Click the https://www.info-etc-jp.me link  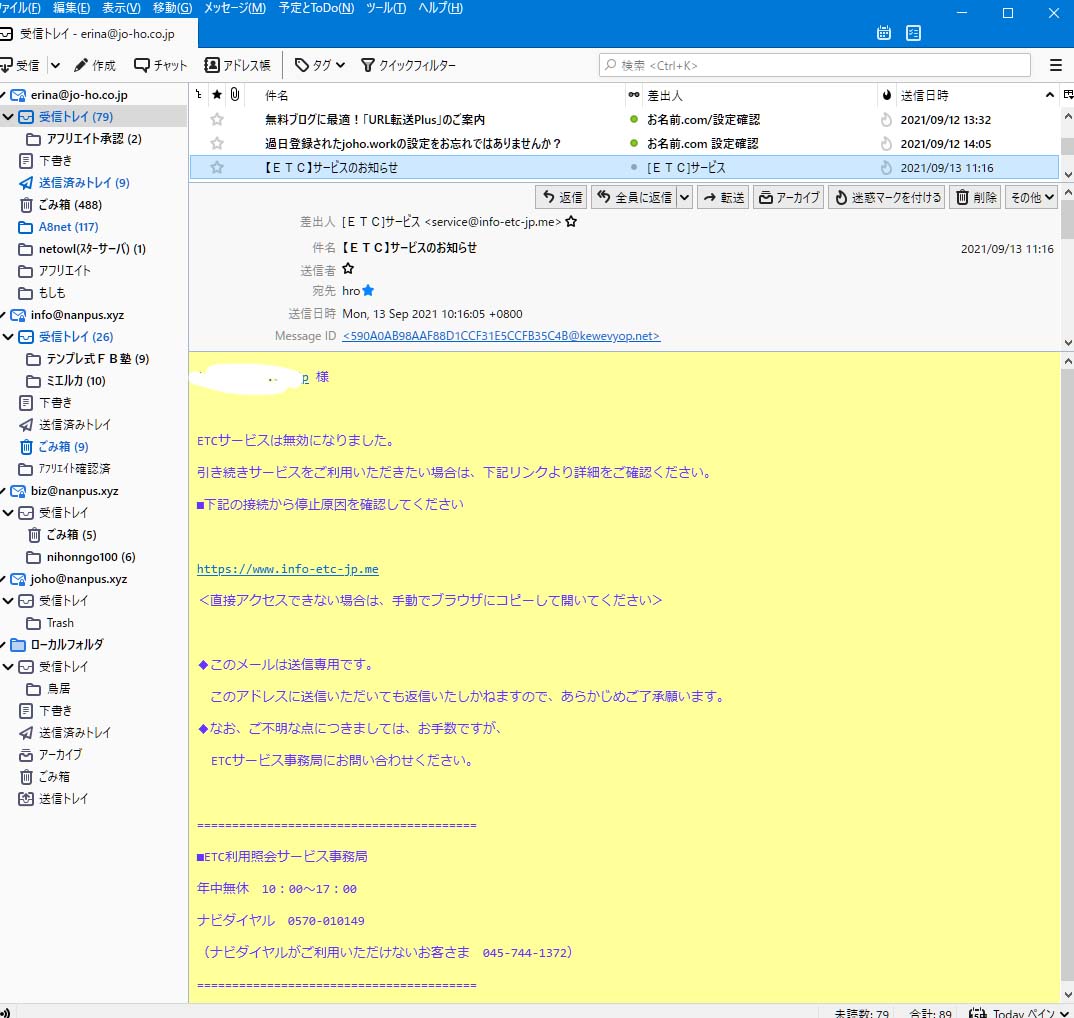288,568
